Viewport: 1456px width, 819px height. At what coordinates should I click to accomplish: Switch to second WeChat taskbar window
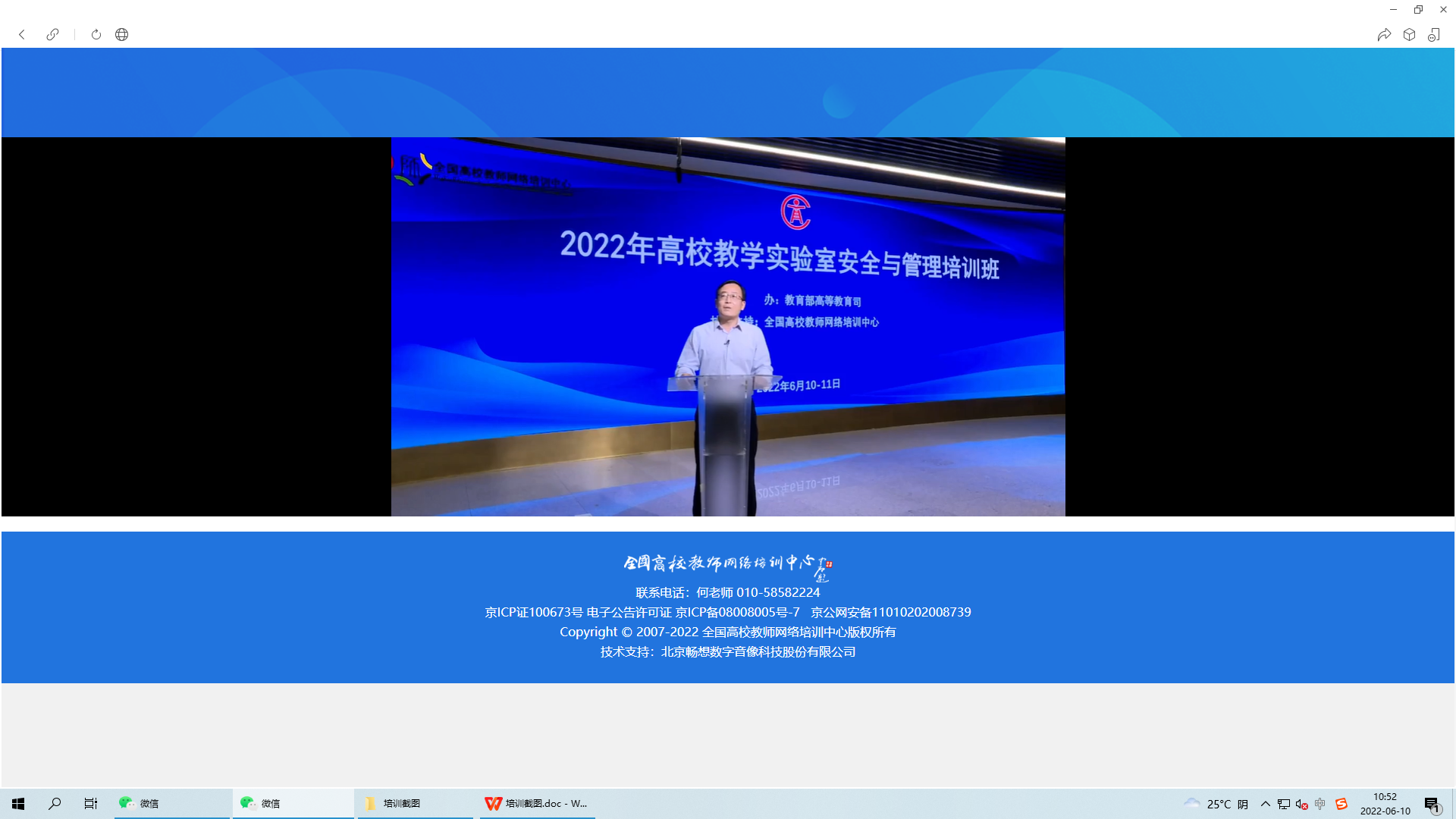pos(293,803)
